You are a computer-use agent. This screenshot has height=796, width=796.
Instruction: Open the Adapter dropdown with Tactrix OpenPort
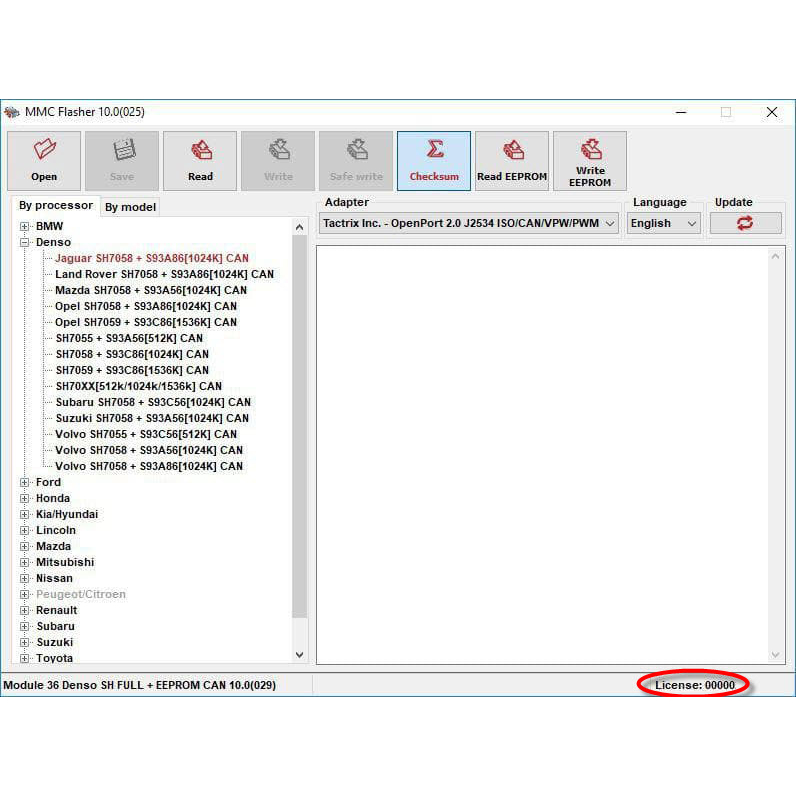click(x=469, y=223)
